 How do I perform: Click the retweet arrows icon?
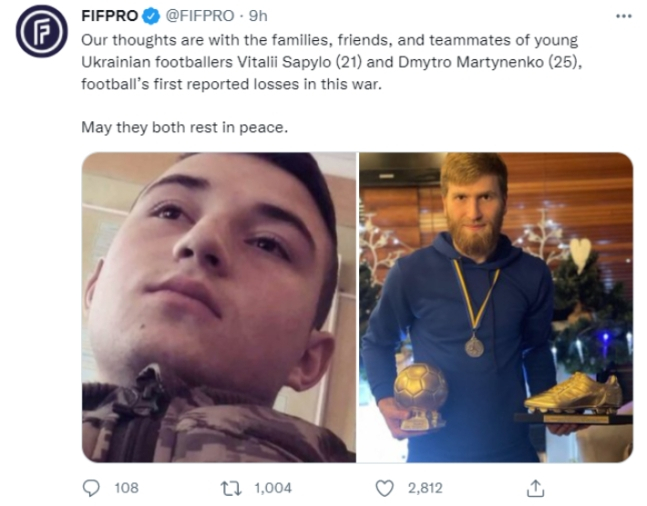click(232, 488)
